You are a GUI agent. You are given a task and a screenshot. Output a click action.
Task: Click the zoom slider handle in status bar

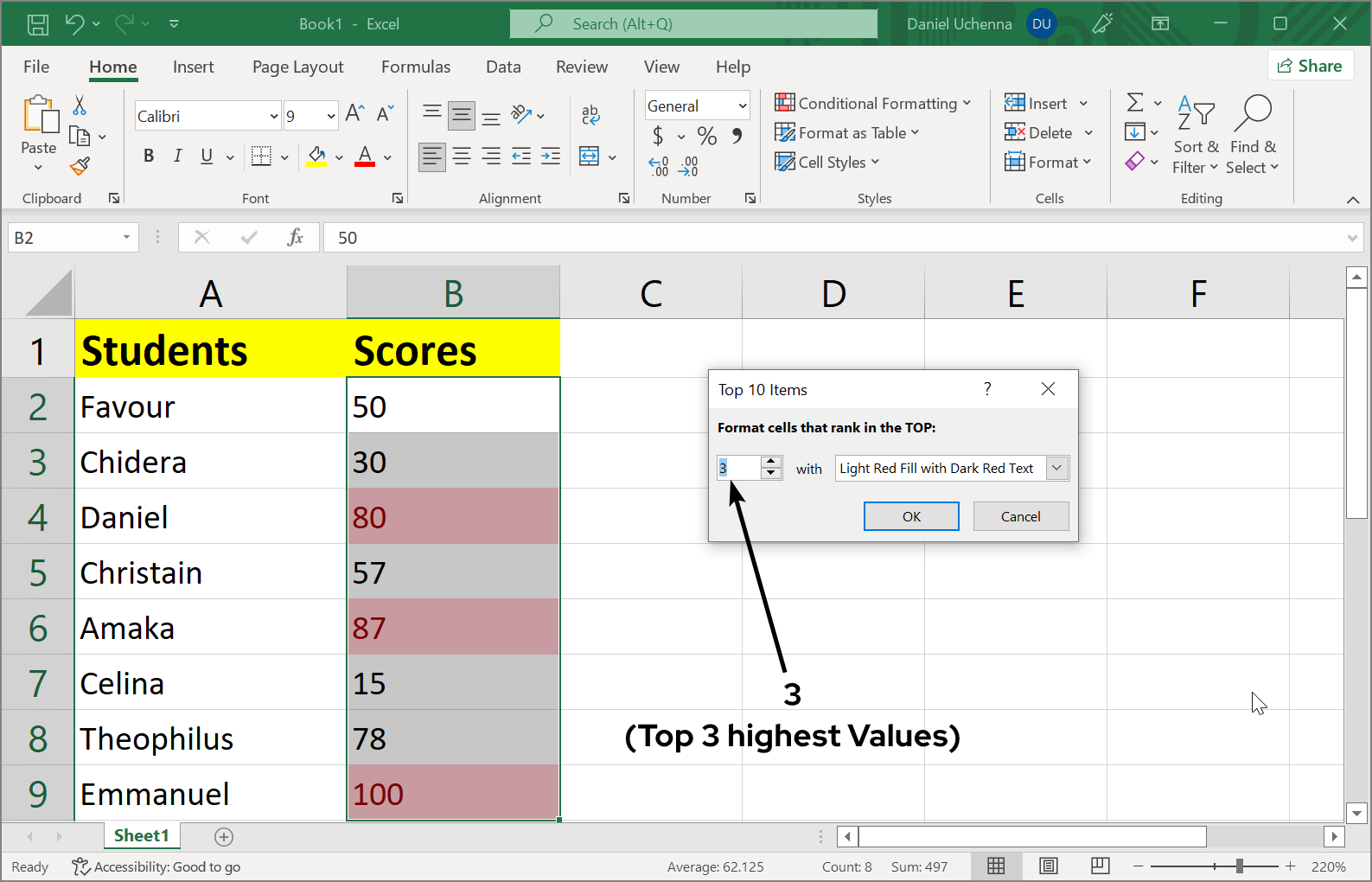click(1239, 866)
